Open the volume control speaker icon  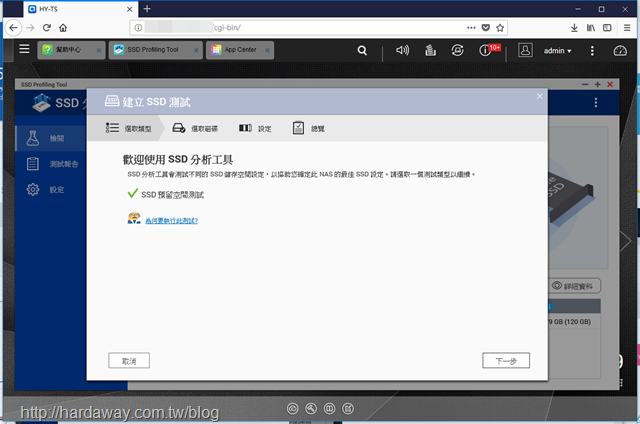(x=402, y=50)
